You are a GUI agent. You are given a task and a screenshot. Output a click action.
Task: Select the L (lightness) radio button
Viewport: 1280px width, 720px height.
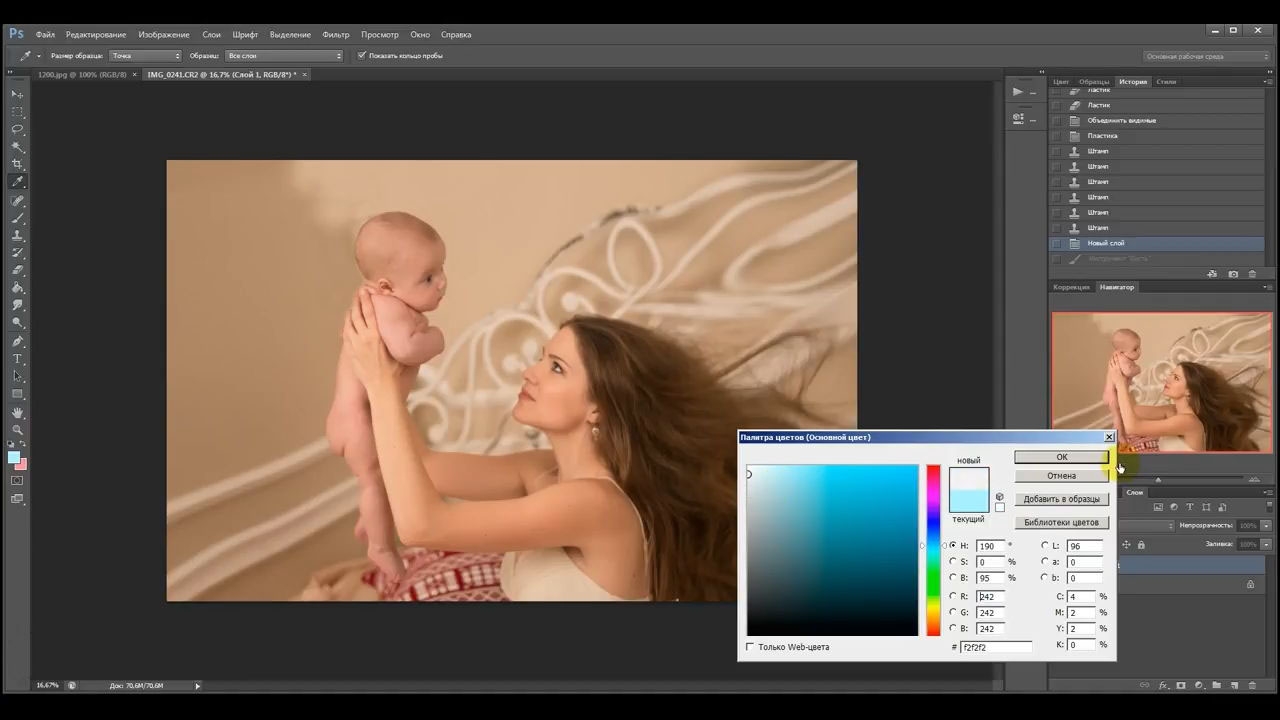click(1045, 546)
